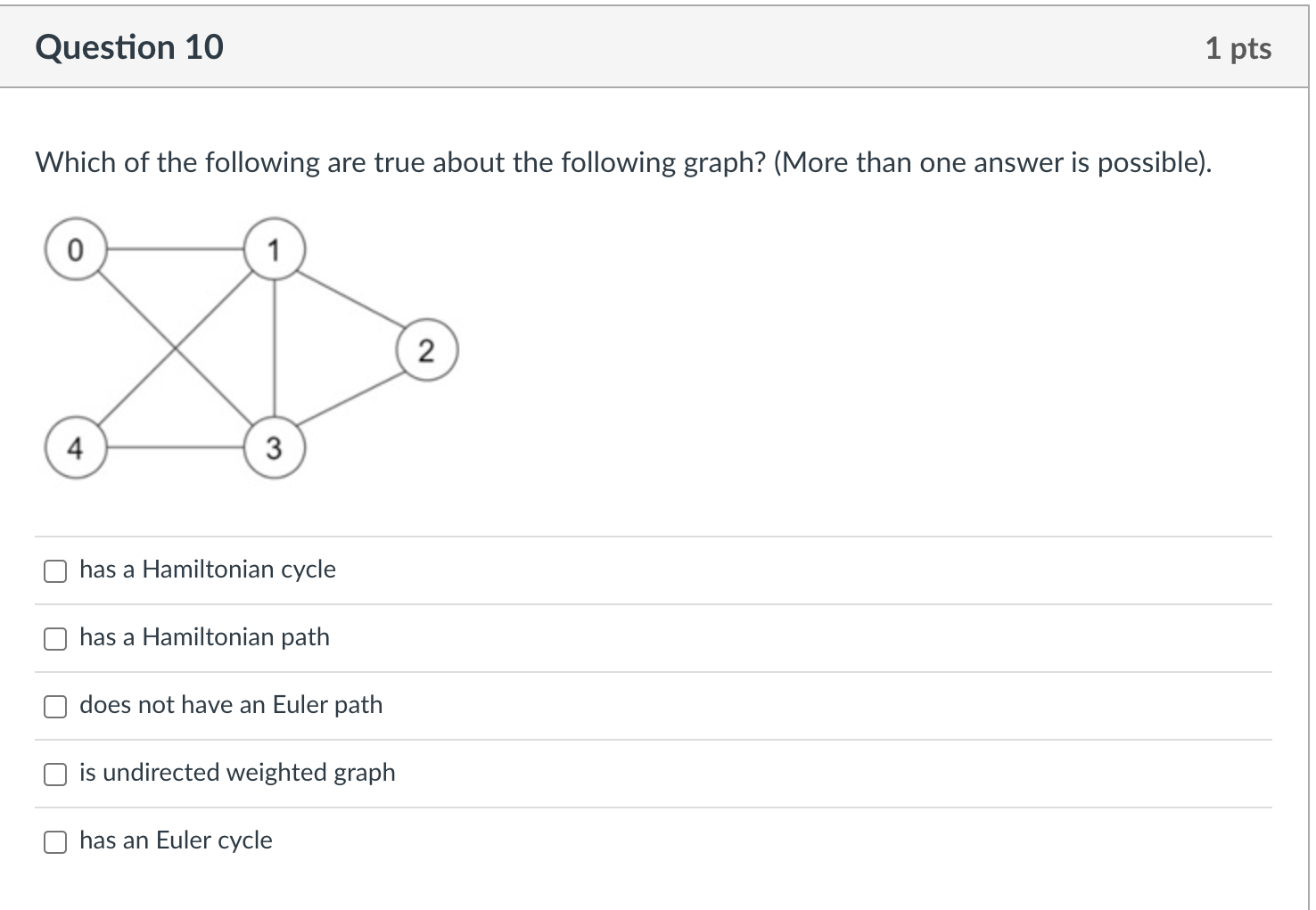Click the edge connecting nodes 3 and 2
This screenshot has width=1316, height=910.
click(x=350, y=398)
